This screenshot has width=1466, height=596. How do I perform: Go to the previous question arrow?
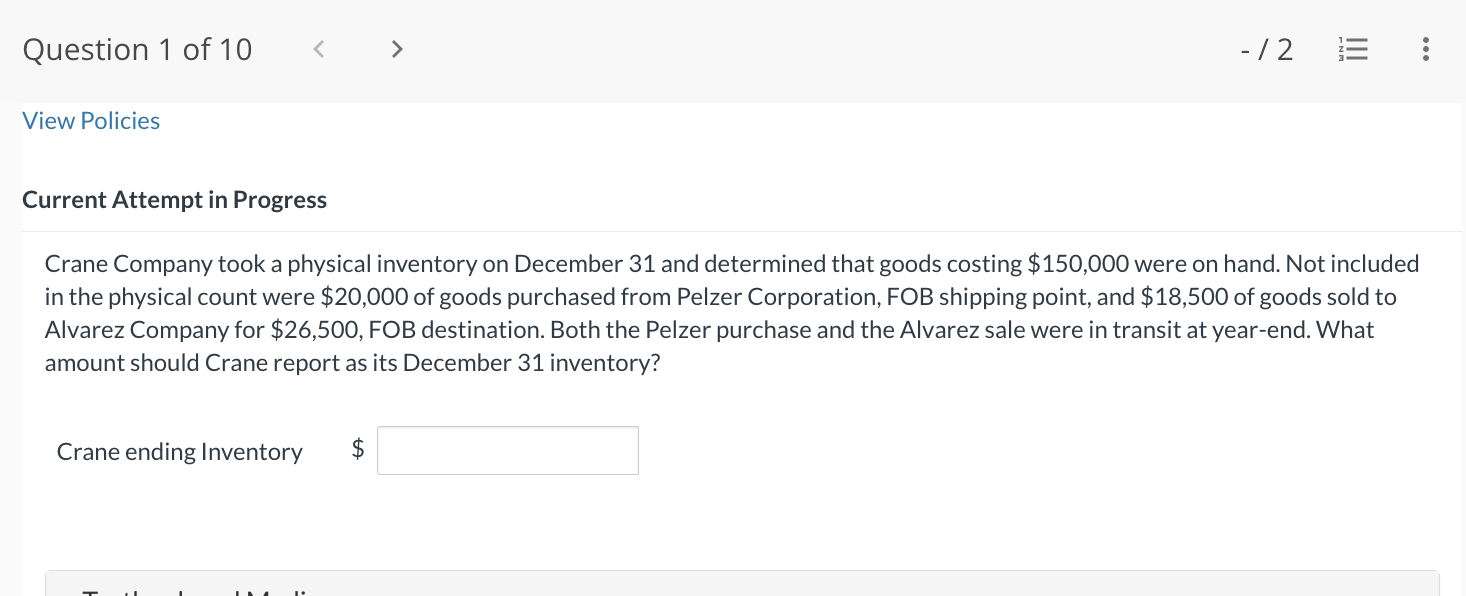(x=318, y=49)
